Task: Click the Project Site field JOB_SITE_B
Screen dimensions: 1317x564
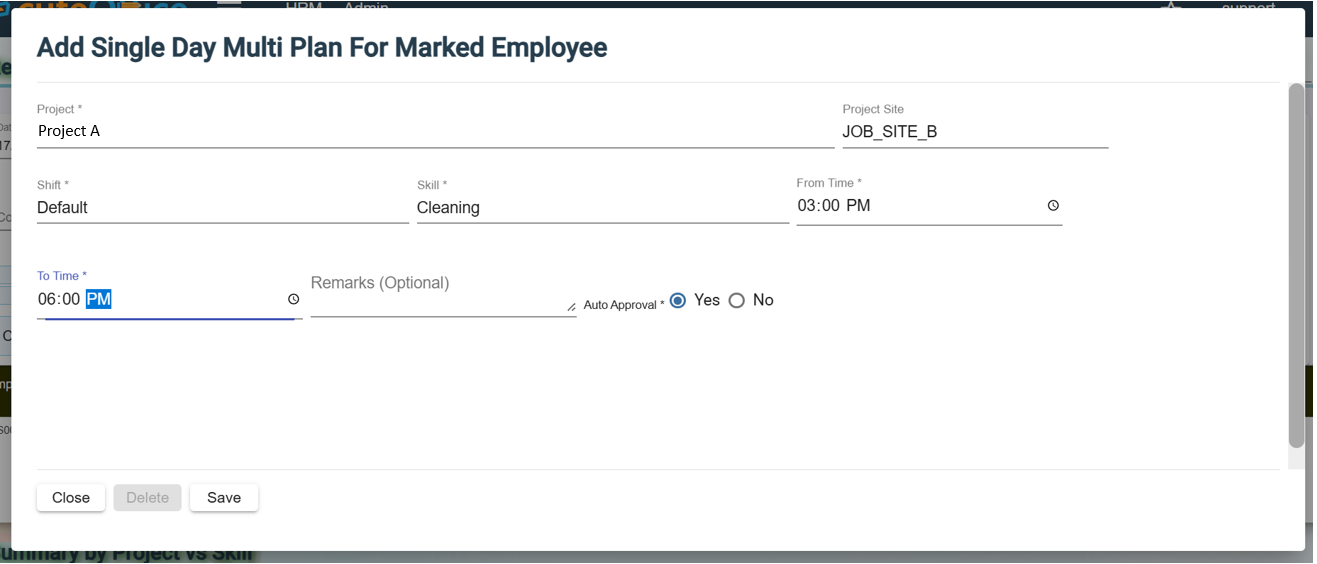Action: (x=975, y=132)
